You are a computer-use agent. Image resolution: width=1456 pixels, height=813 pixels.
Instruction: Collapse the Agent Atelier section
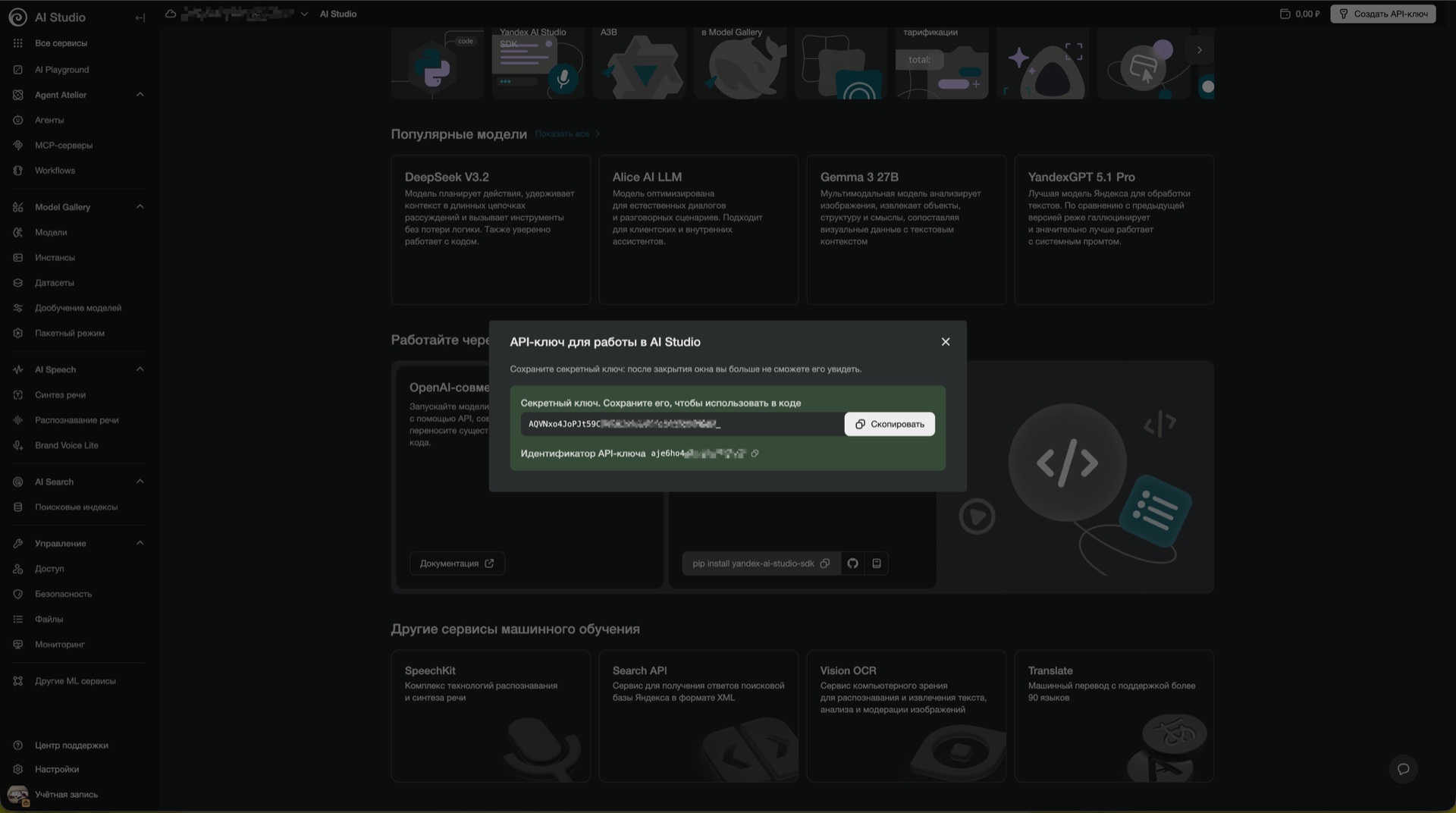pyautogui.click(x=140, y=95)
